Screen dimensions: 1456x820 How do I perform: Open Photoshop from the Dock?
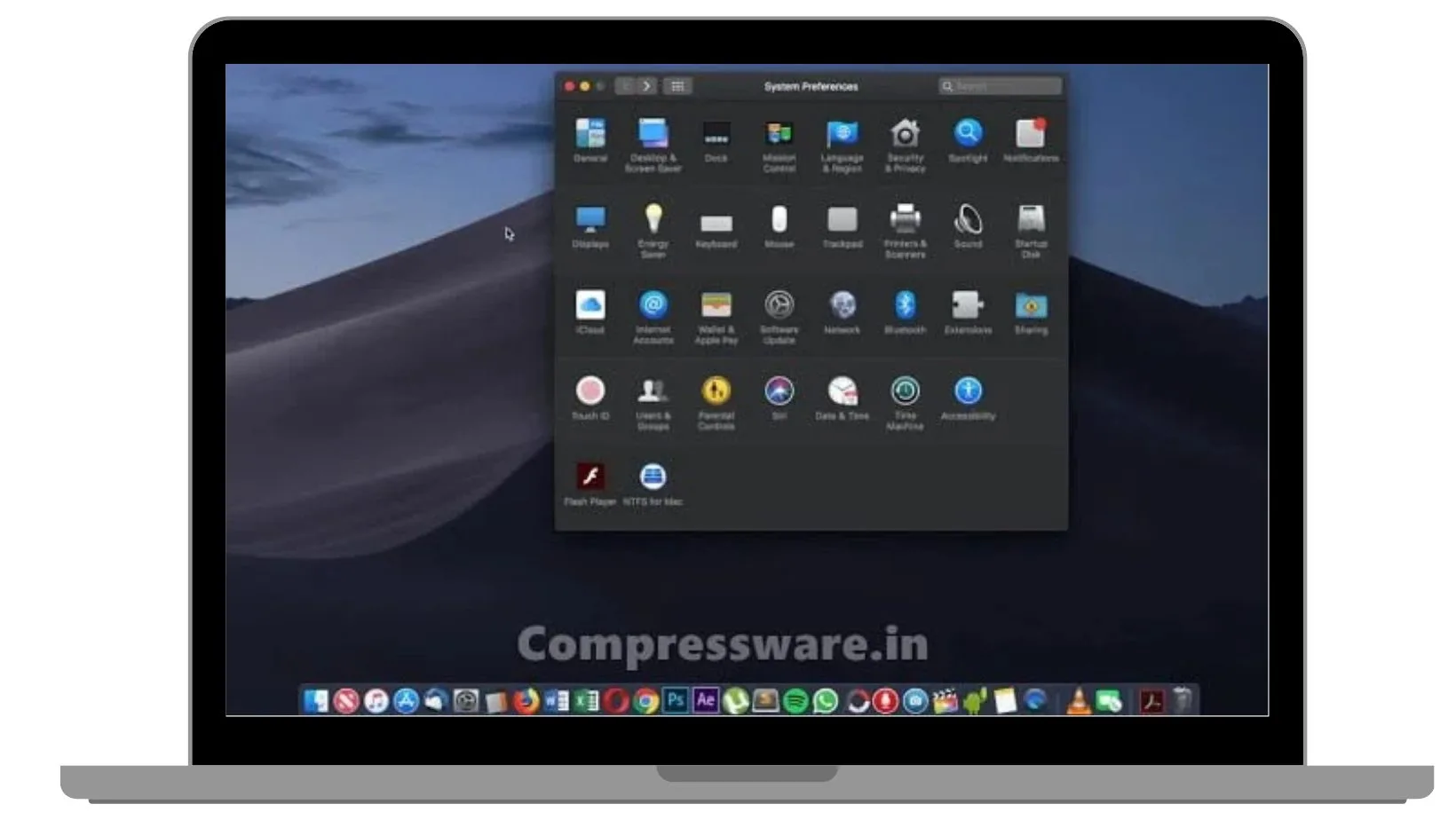point(676,700)
